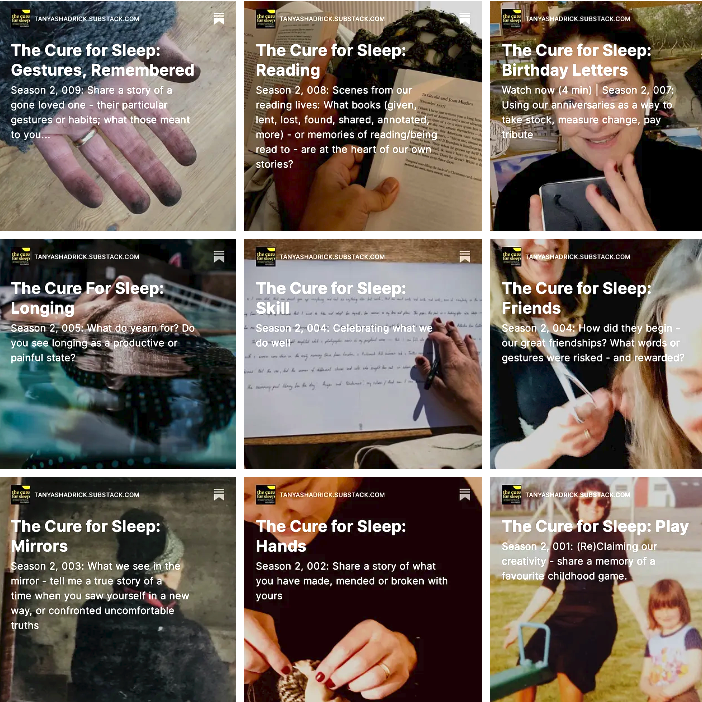Click publication logo on Birthday Letters card
Image resolution: width=702 pixels, height=702 pixels.
512,18
